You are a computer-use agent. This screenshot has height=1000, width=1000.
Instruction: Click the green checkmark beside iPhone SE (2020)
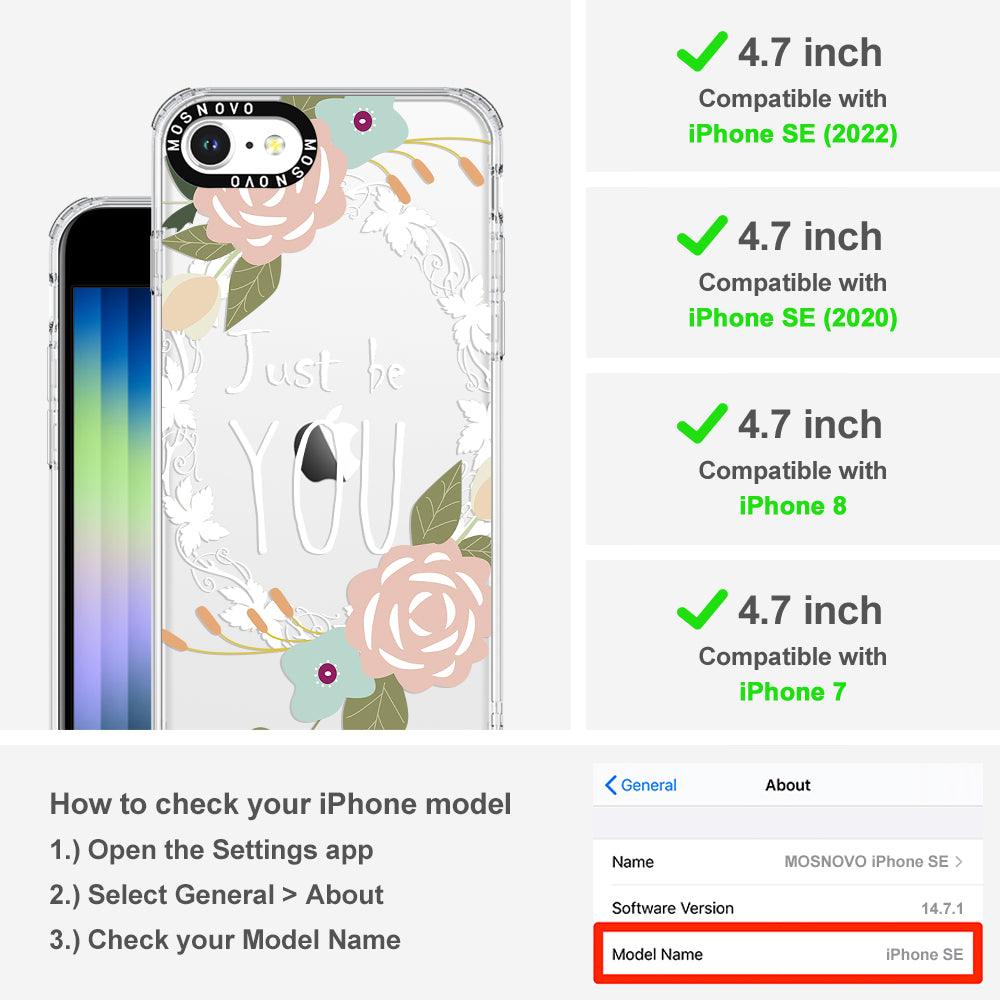702,235
